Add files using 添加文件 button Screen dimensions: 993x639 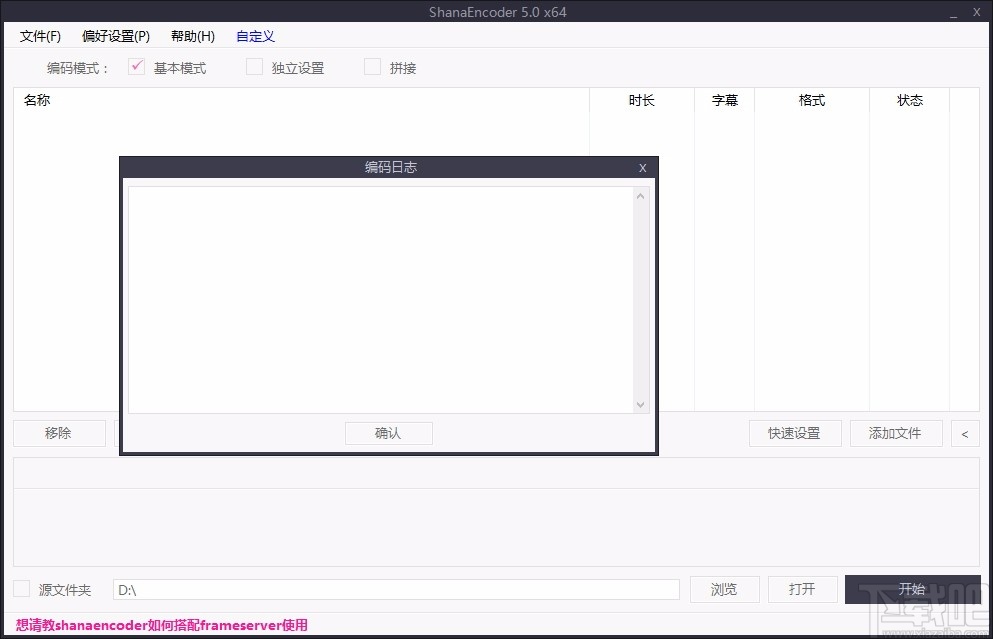coord(896,433)
